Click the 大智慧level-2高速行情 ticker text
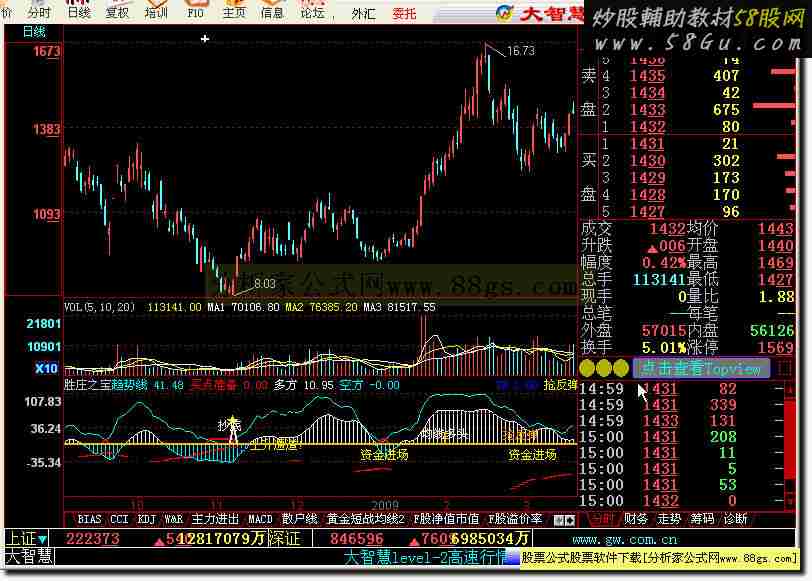The width and height of the screenshot is (812, 581). point(427,558)
